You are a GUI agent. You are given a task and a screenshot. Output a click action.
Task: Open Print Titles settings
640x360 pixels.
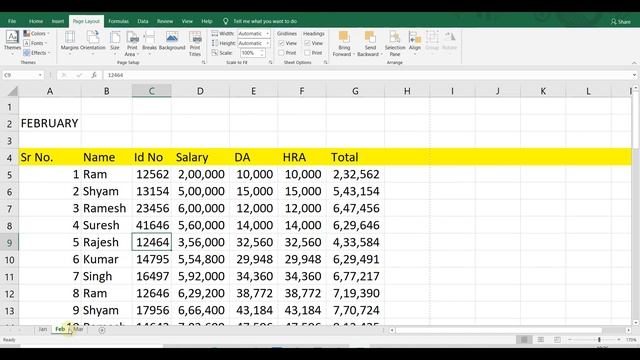(195, 43)
